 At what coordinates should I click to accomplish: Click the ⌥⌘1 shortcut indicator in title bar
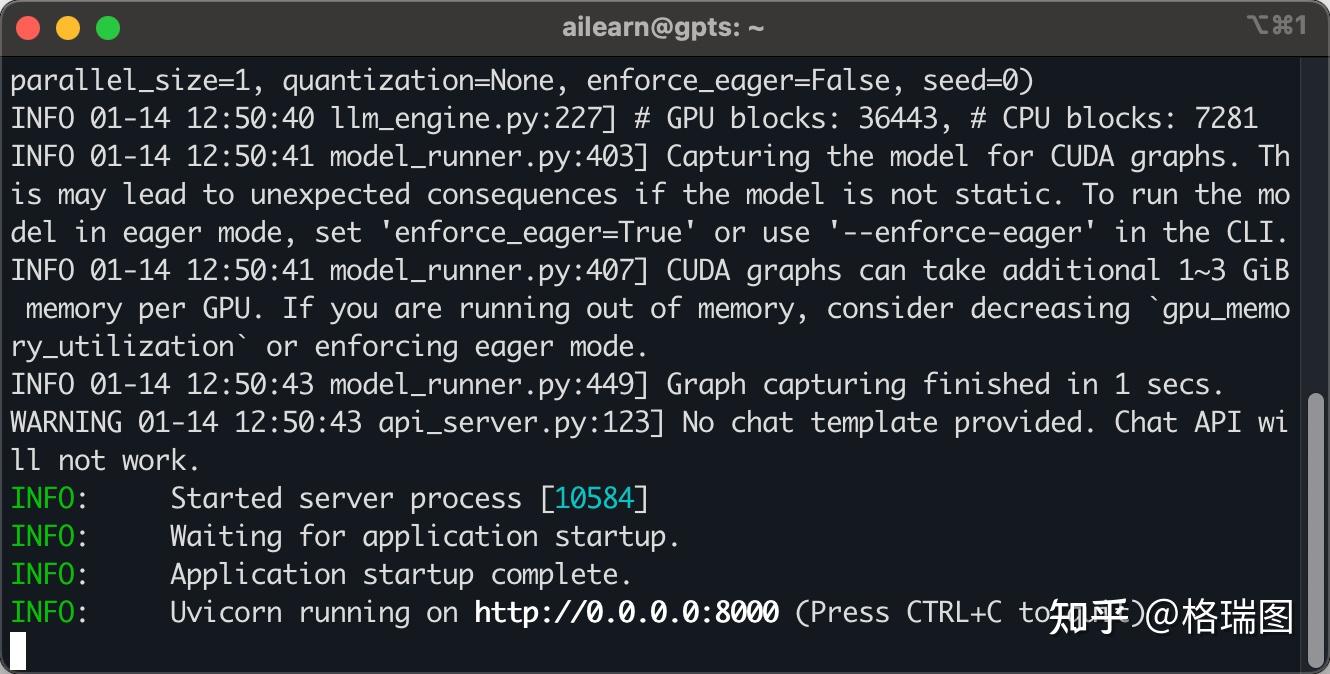tap(1277, 26)
